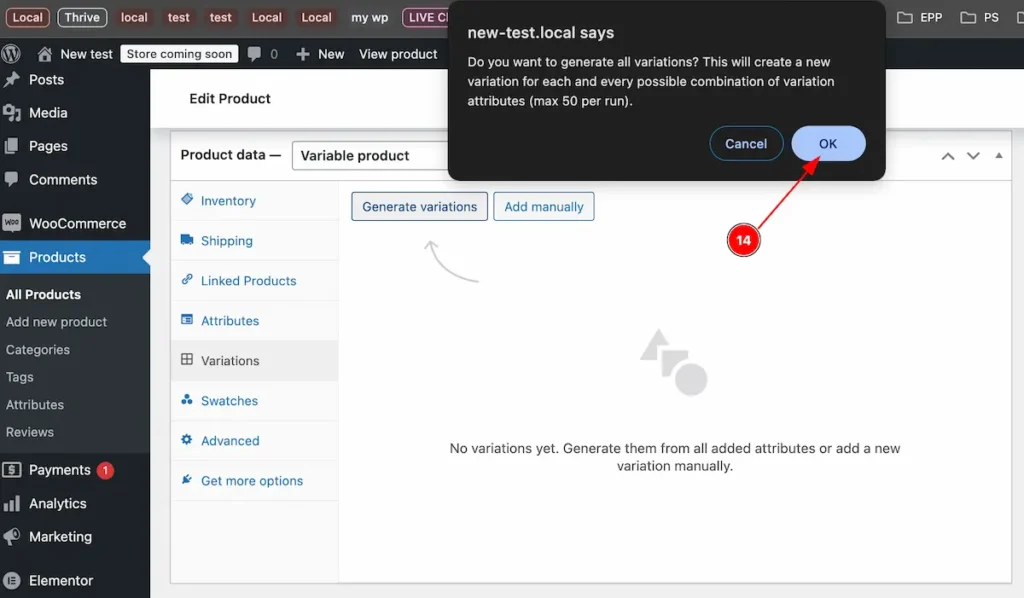Click the Linked Products chain icon

click(187, 279)
